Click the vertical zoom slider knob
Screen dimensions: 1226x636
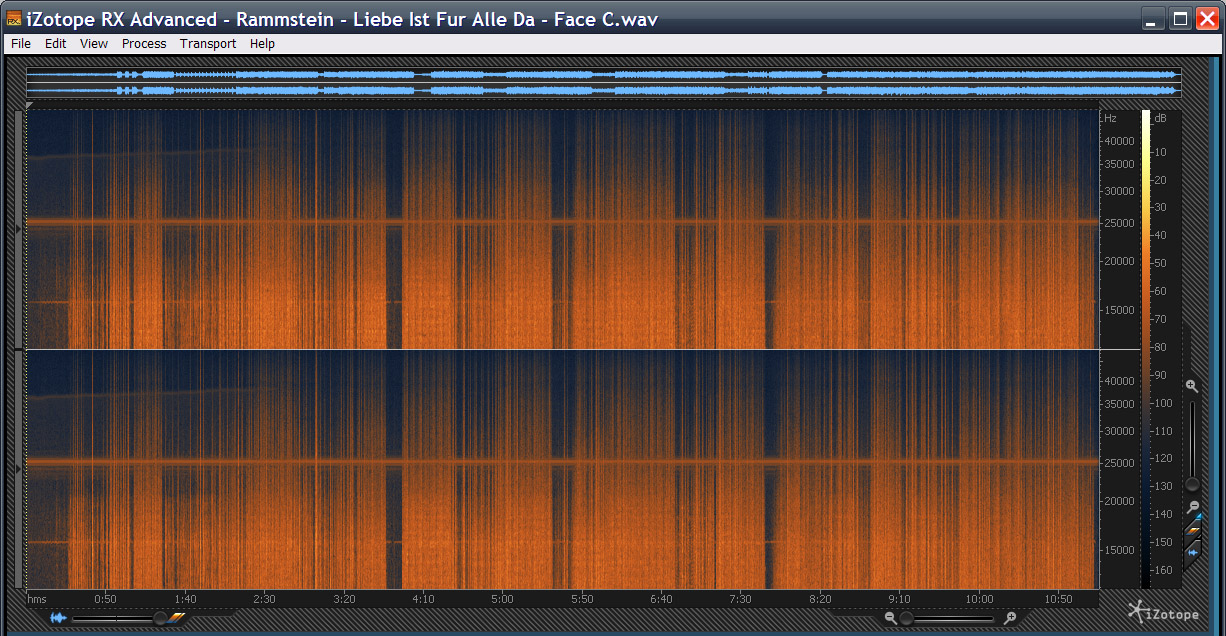(x=1192, y=484)
